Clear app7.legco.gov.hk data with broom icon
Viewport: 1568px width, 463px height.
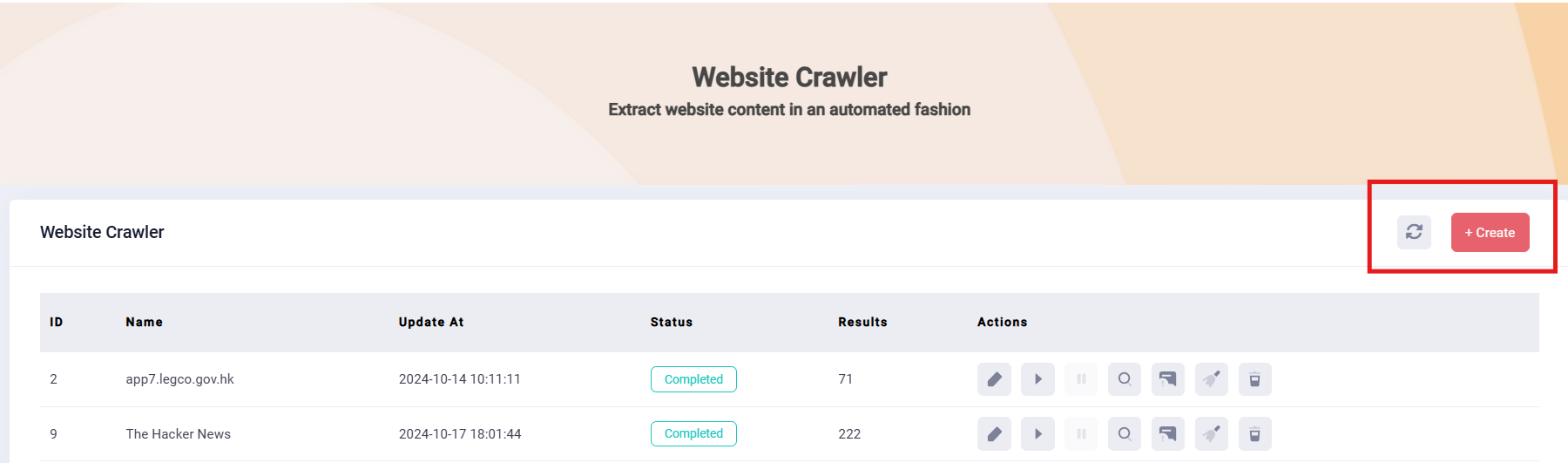(1212, 379)
